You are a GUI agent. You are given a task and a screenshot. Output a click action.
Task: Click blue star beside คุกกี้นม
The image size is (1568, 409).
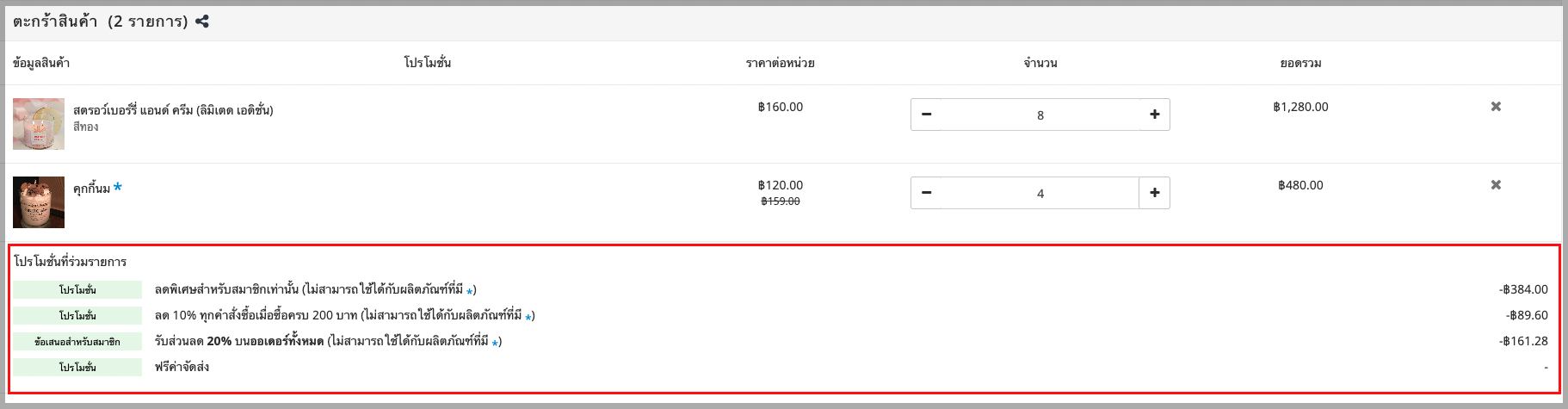point(118,187)
